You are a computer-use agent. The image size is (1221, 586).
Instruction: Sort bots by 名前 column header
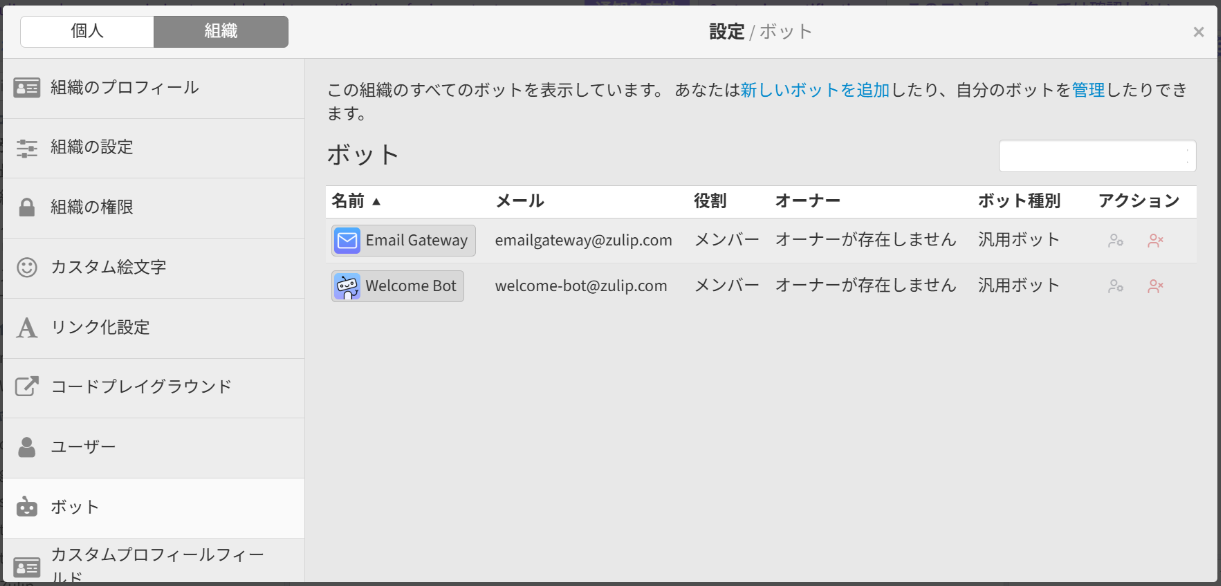(x=349, y=201)
